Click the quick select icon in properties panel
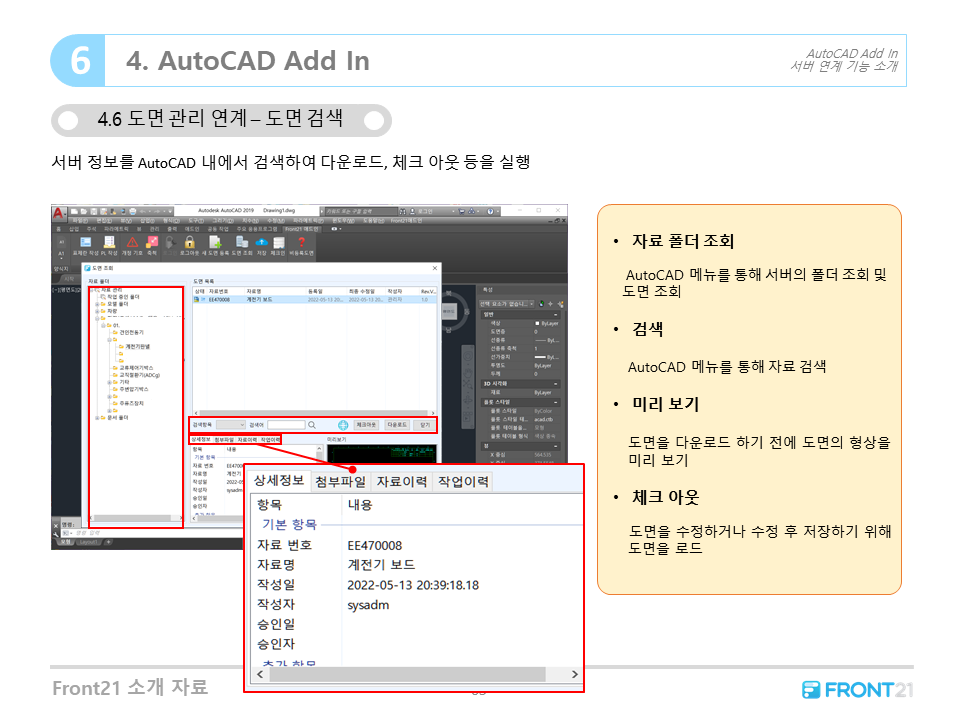Screen dimensions: 960x720 pyautogui.click(x=560, y=304)
